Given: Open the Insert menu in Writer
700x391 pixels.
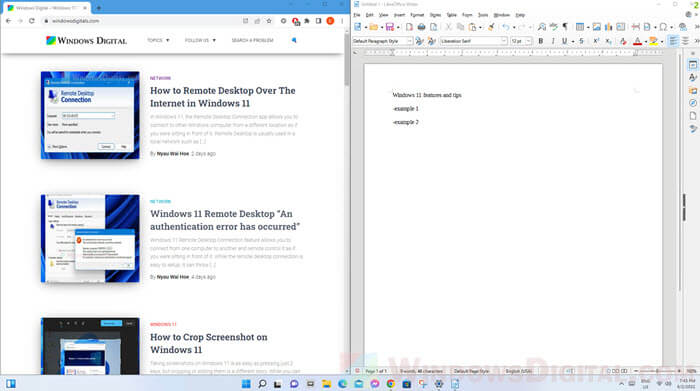Looking at the screenshot, I should (399, 15).
